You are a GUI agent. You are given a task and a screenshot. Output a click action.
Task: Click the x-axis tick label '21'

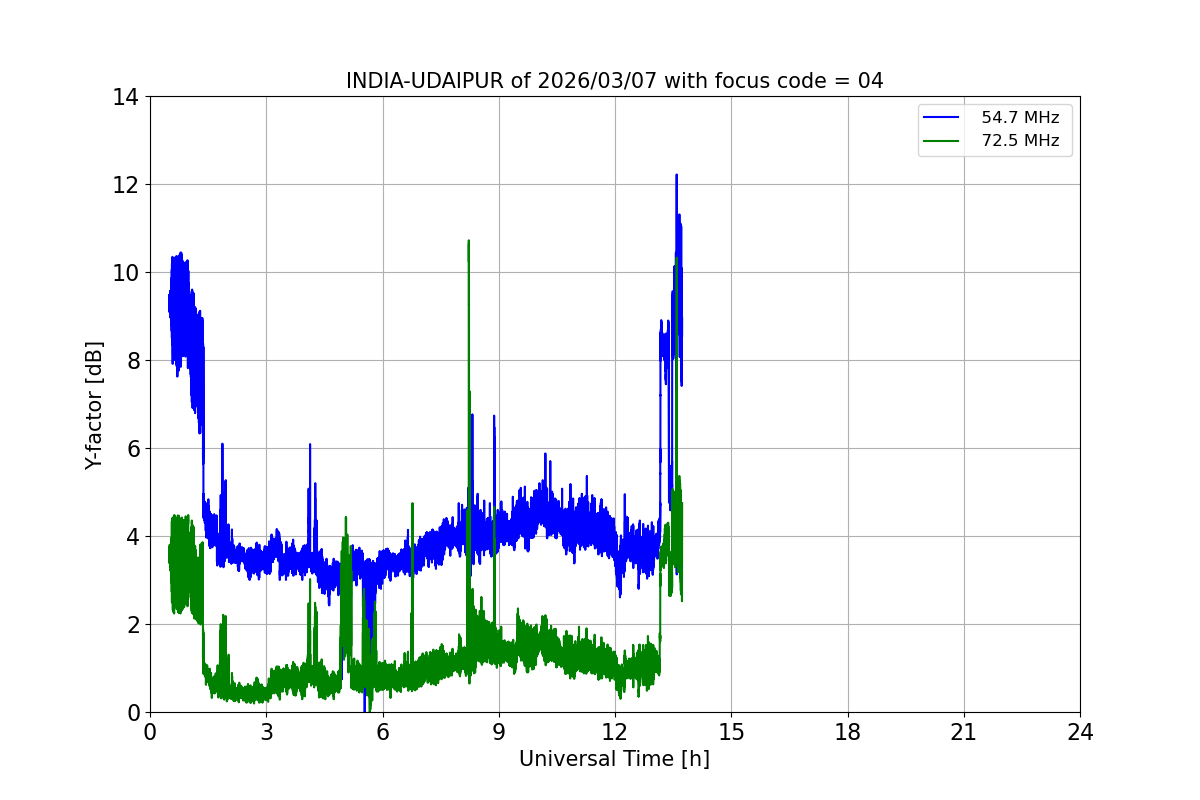point(964,732)
